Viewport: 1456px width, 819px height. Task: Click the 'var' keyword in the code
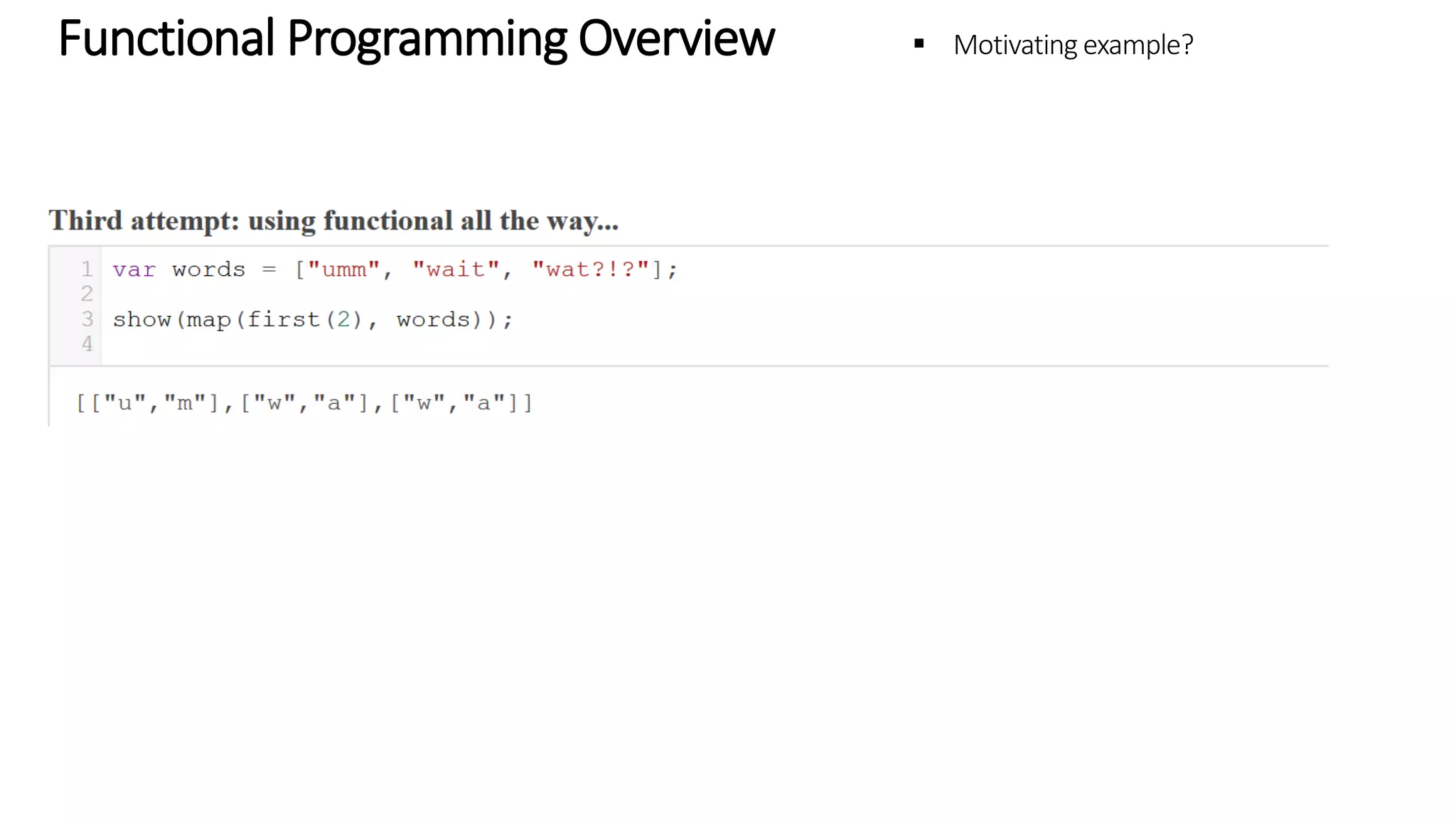tap(134, 270)
